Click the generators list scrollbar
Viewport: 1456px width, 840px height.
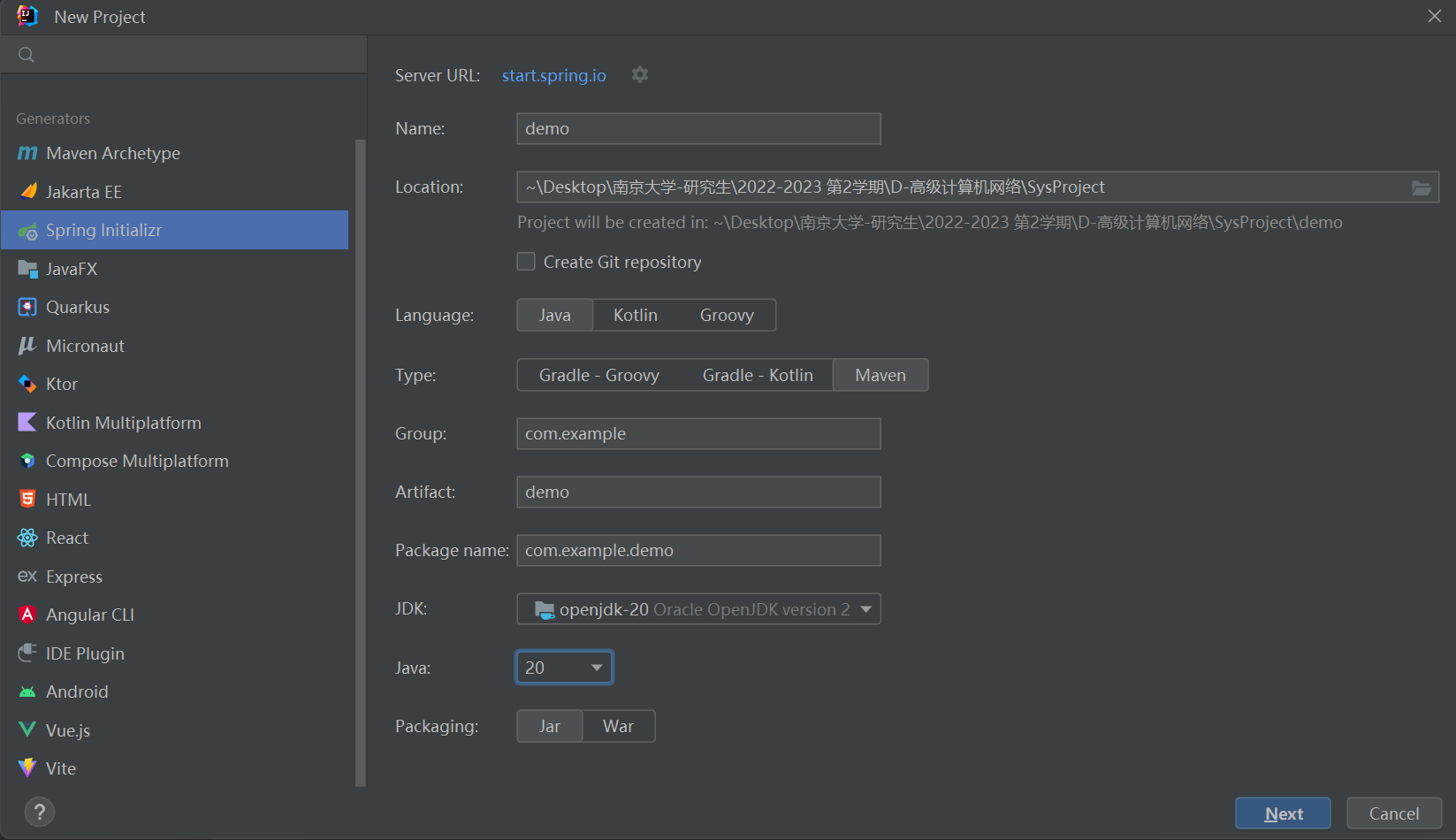(360, 462)
